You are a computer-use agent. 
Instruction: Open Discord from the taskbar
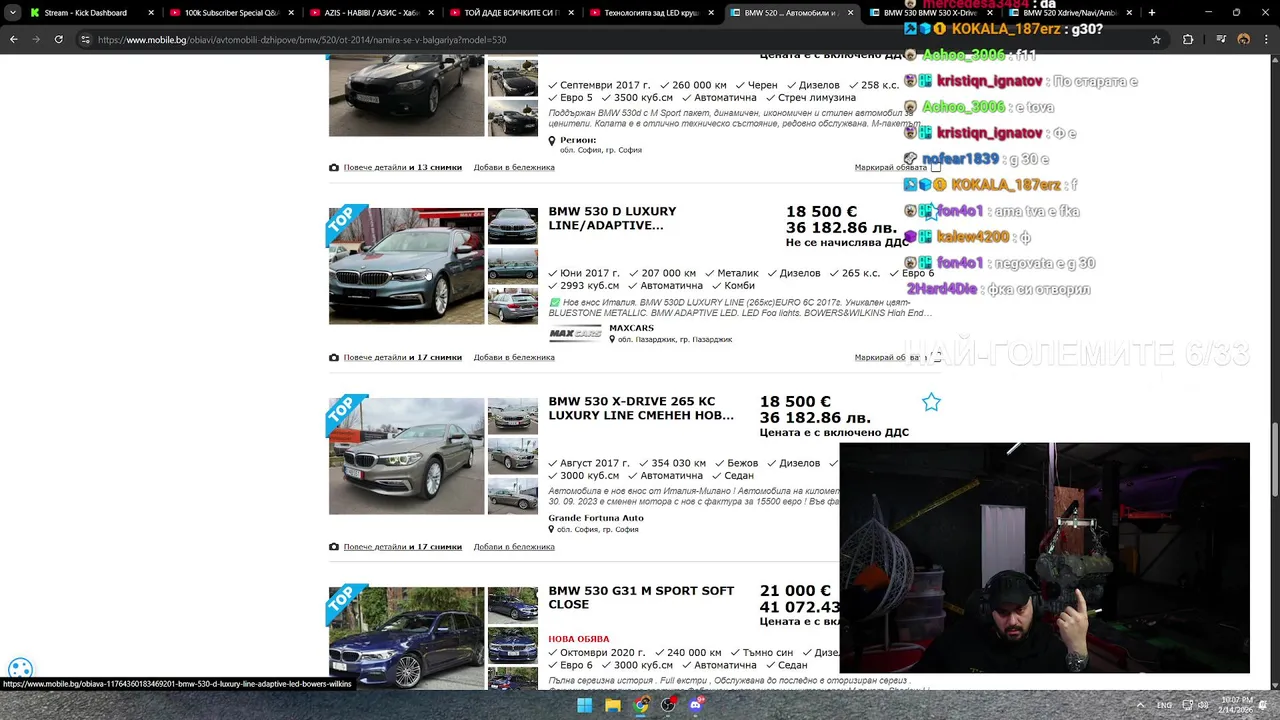(696, 705)
